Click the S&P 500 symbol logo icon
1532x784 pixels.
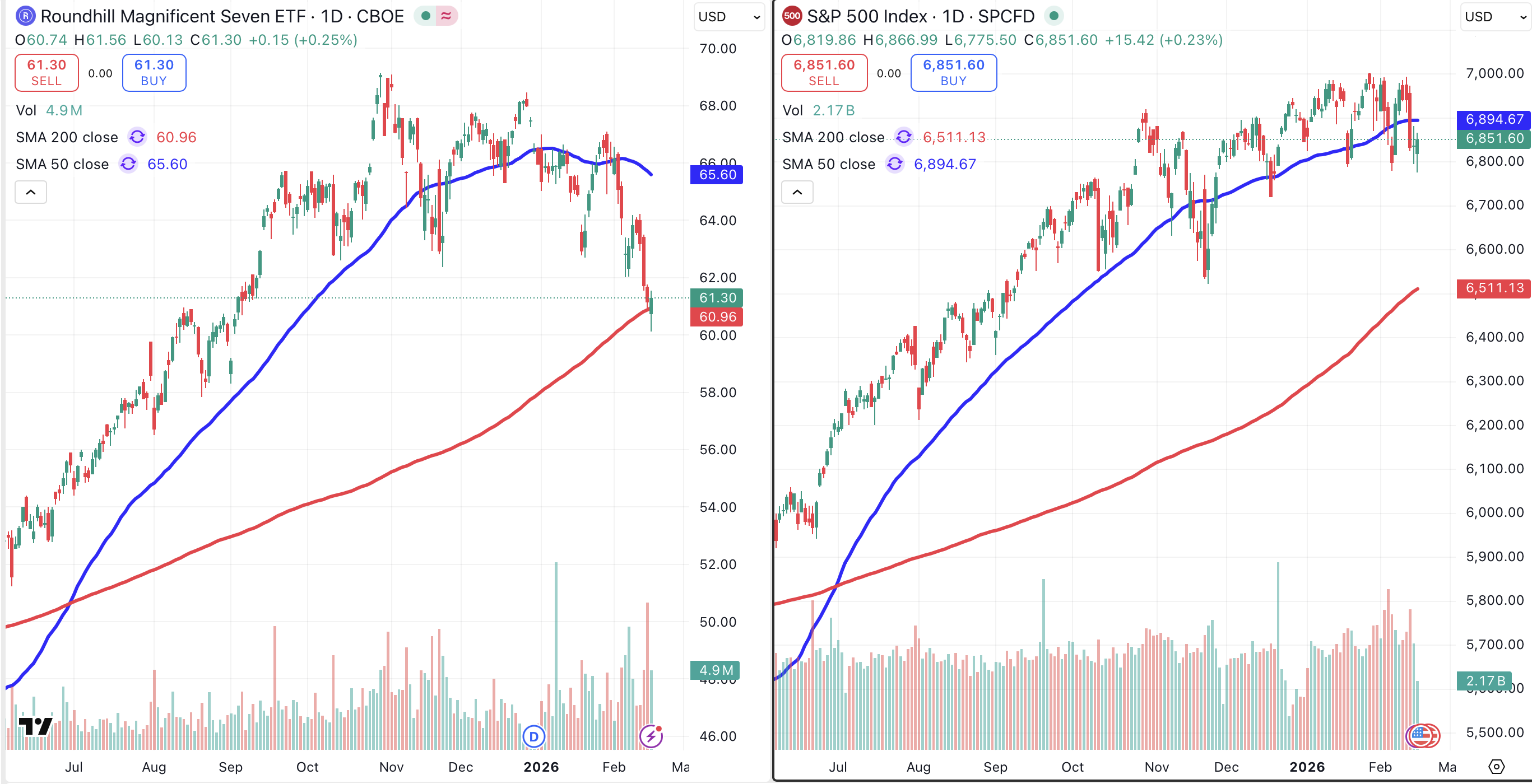792,16
